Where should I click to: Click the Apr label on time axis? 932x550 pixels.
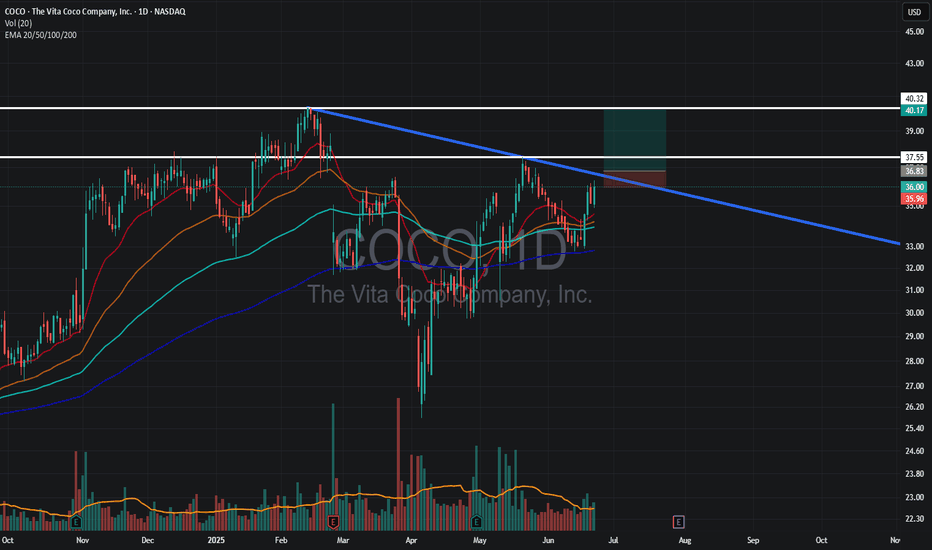click(411, 540)
